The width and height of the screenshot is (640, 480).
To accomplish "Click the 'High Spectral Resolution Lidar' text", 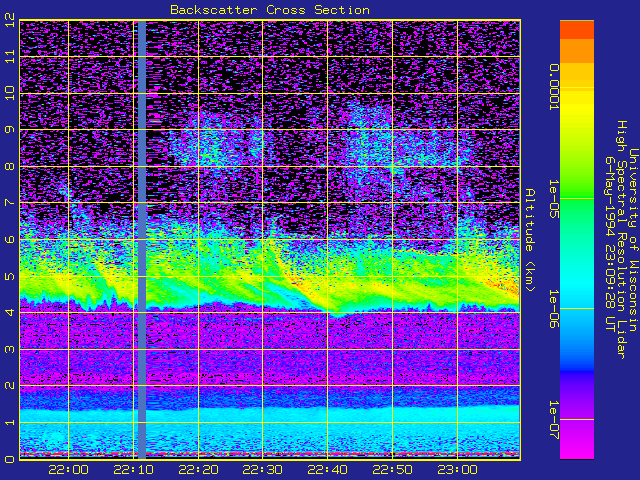I will click(621, 240).
